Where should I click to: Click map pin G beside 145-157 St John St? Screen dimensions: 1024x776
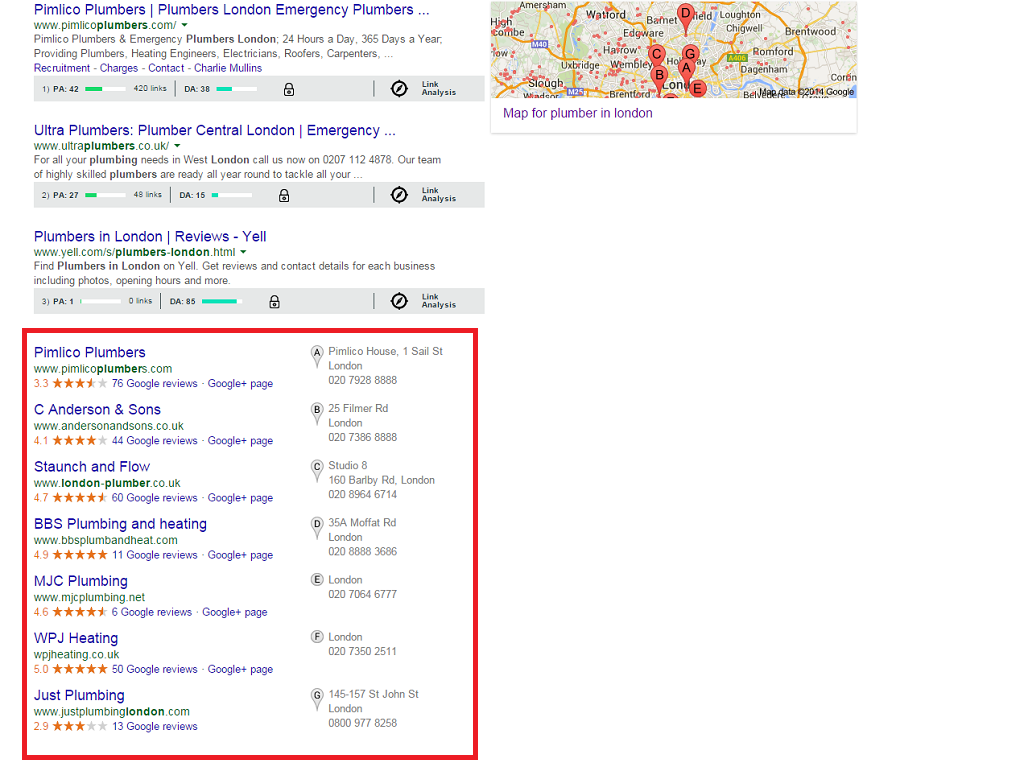317,700
